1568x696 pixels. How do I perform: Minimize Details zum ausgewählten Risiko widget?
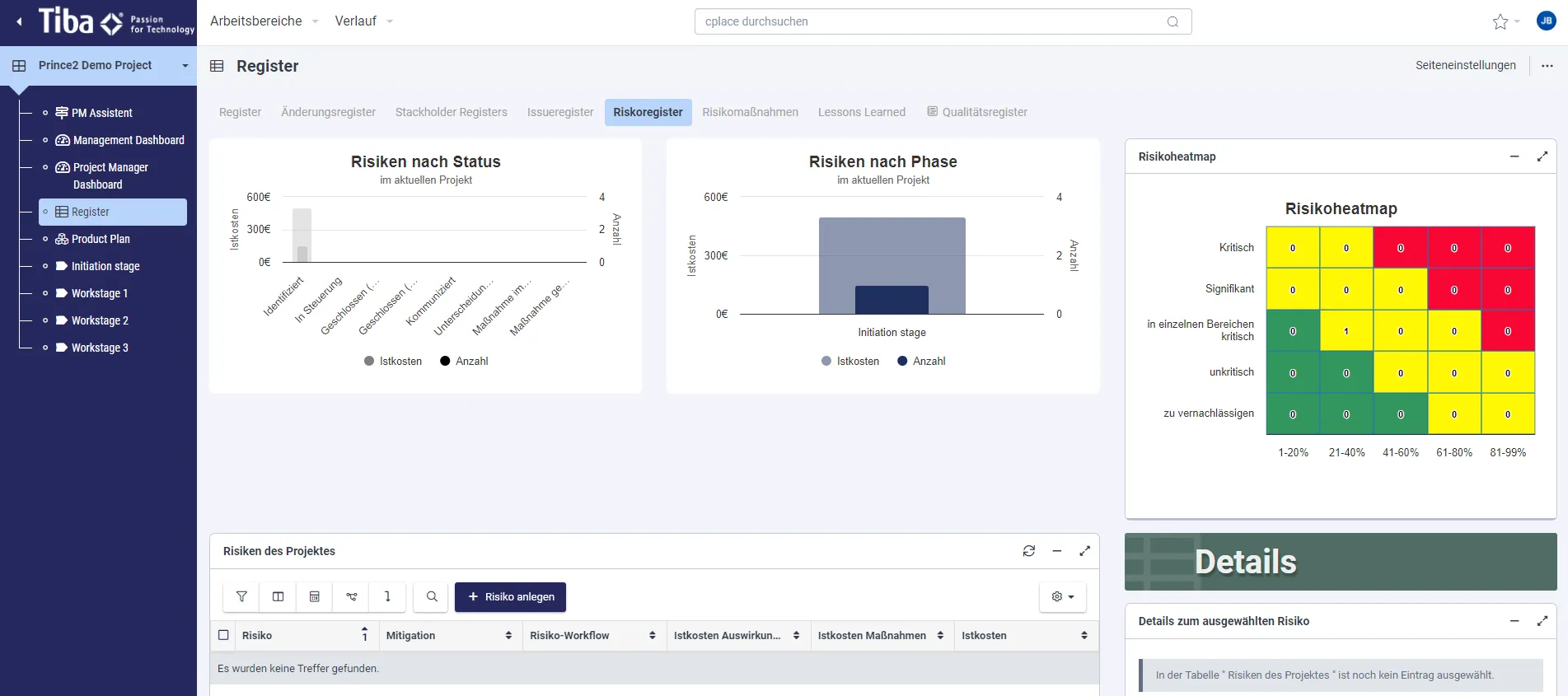coord(1514,621)
